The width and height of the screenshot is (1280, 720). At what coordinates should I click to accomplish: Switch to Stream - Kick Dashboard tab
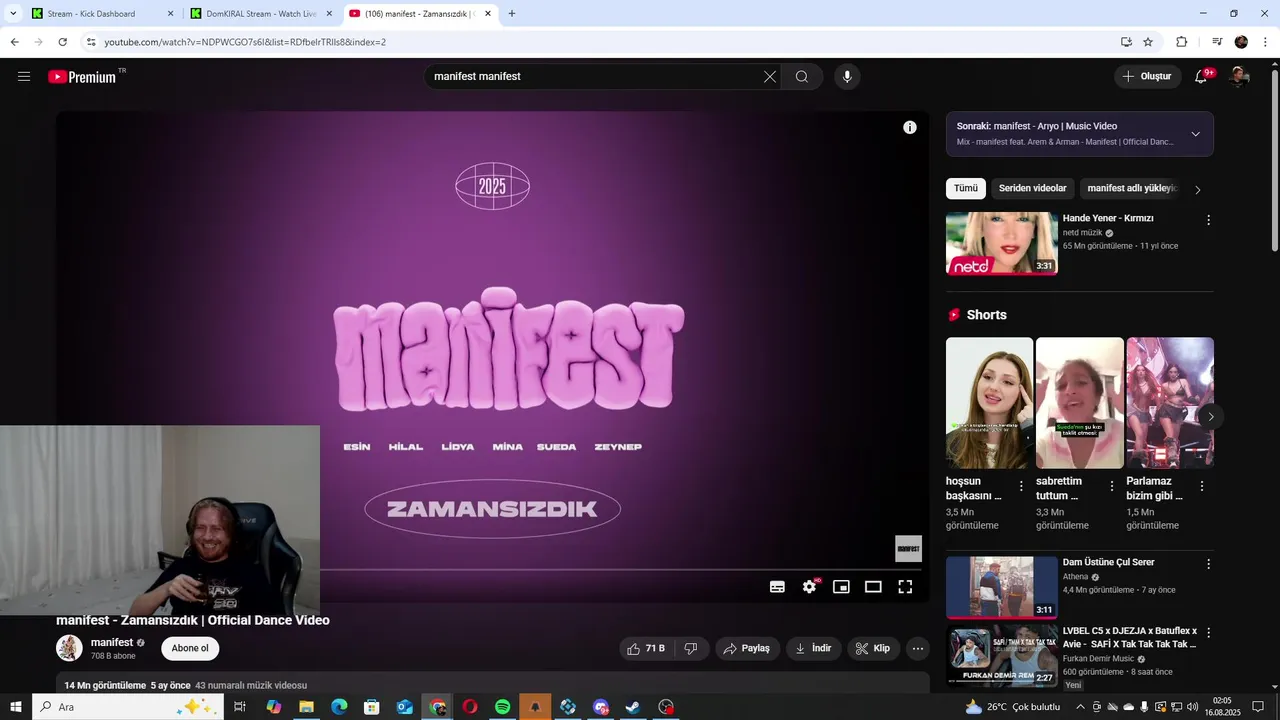pyautogui.click(x=101, y=14)
